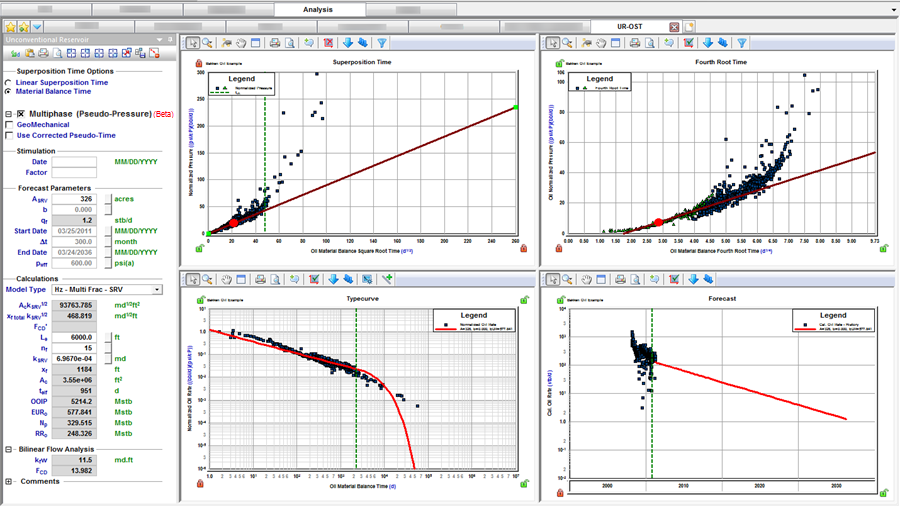Click the print preview icon in Typecurve toolbar
The width and height of the screenshot is (900, 507).
pos(275,280)
